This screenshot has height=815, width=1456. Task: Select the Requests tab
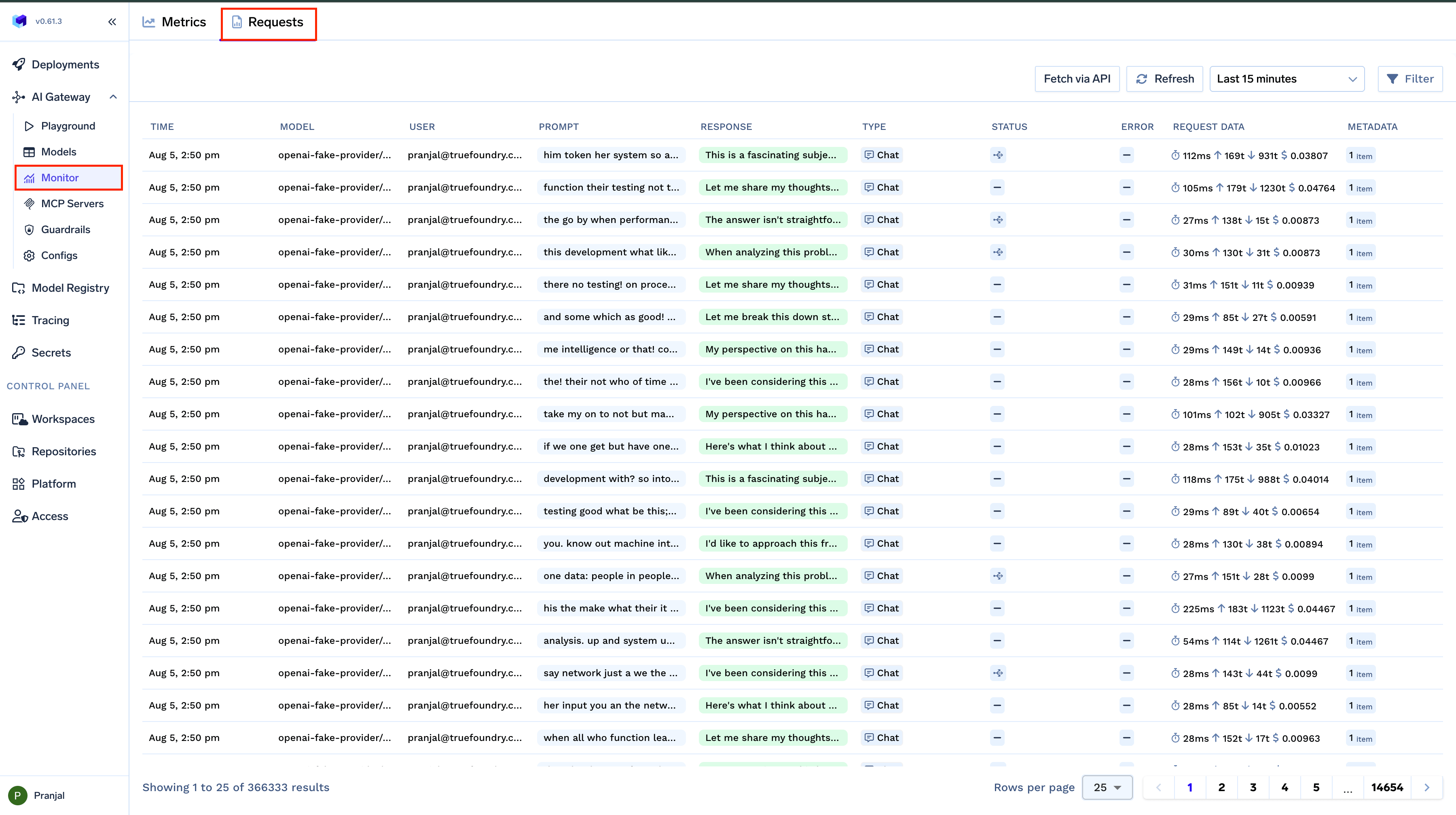tap(268, 22)
